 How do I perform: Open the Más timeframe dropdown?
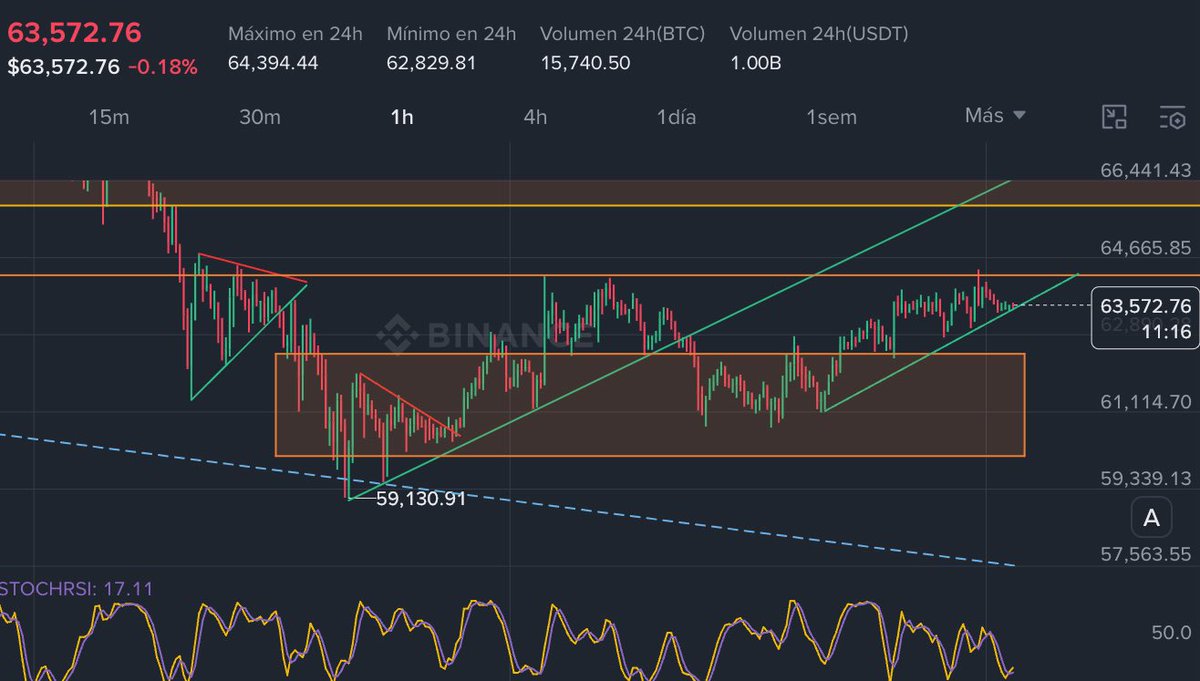tap(995, 115)
